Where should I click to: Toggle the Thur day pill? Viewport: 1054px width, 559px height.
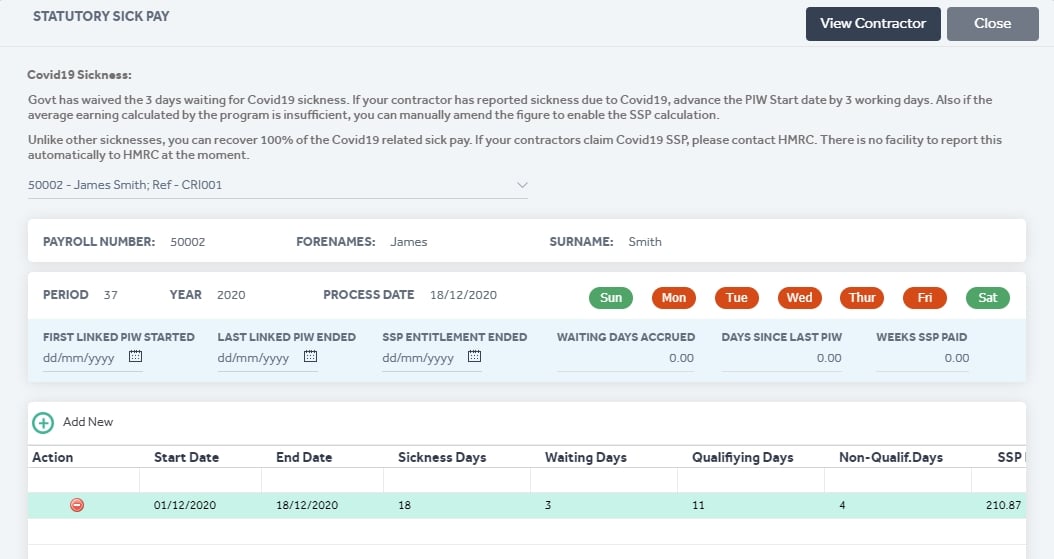pyautogui.click(x=862, y=298)
